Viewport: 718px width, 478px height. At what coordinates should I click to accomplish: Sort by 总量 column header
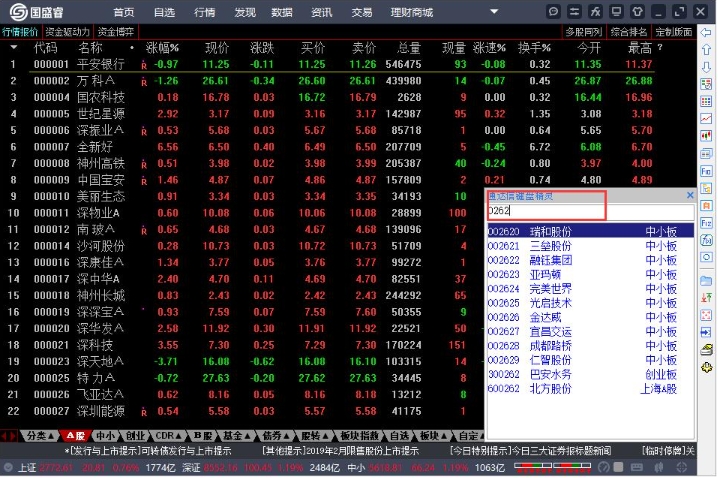(x=409, y=48)
